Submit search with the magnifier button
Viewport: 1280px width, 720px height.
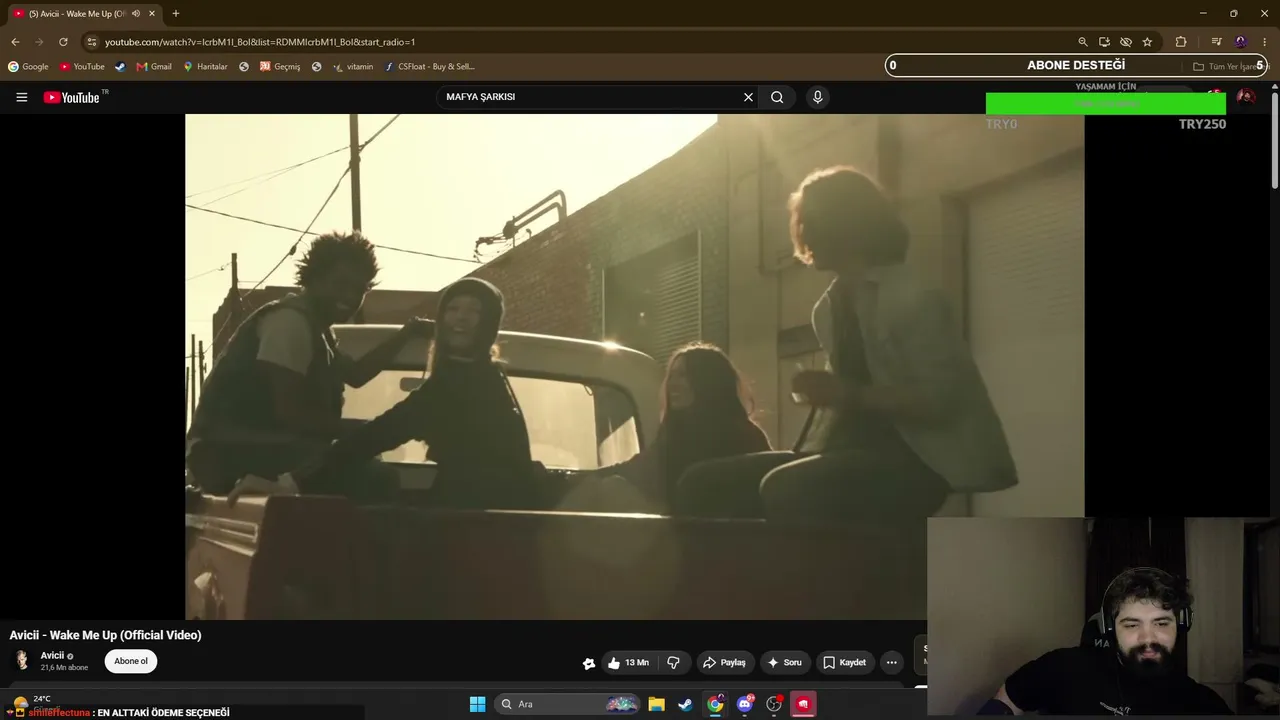coord(777,97)
